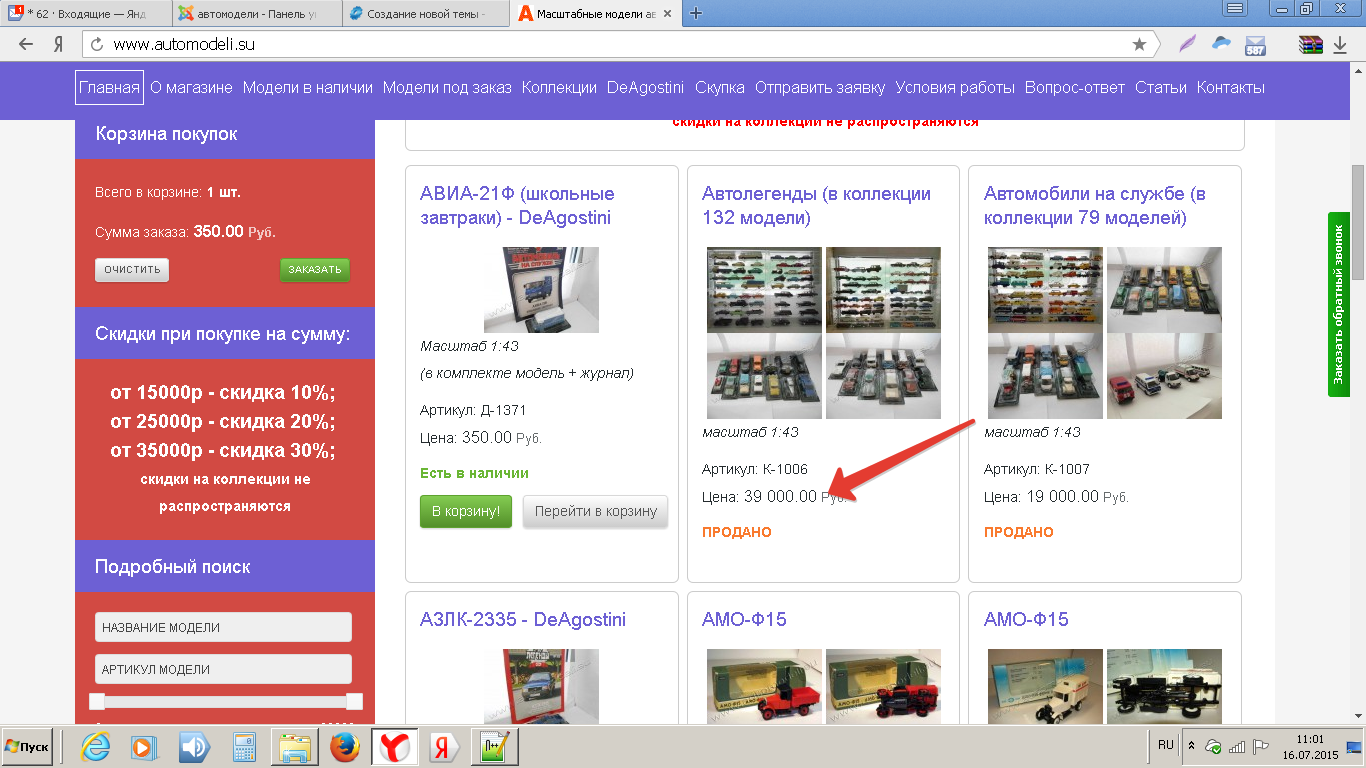Click the action center flag icon
The height and width of the screenshot is (768, 1366).
coord(1260,746)
